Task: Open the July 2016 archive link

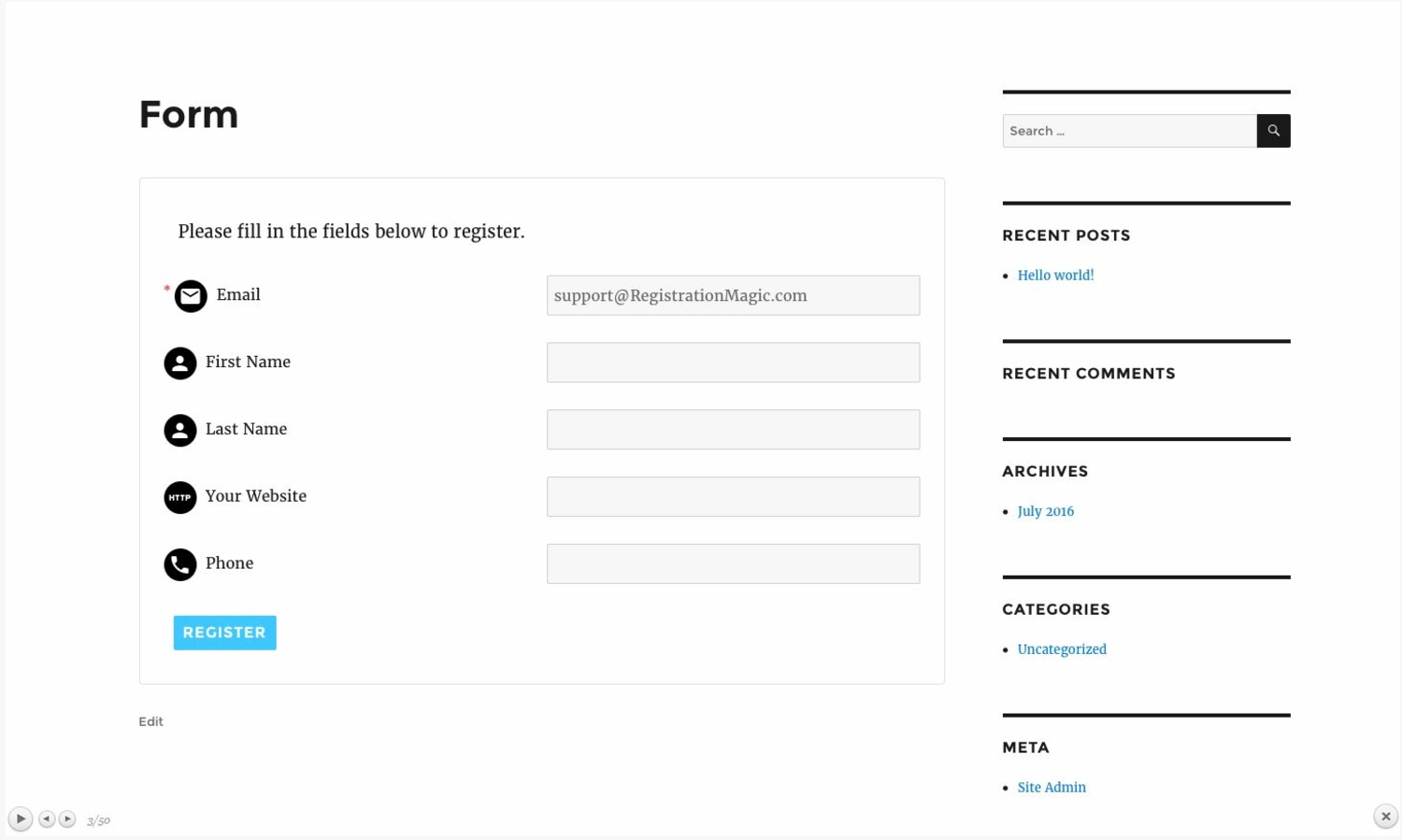Action: [1045, 512]
